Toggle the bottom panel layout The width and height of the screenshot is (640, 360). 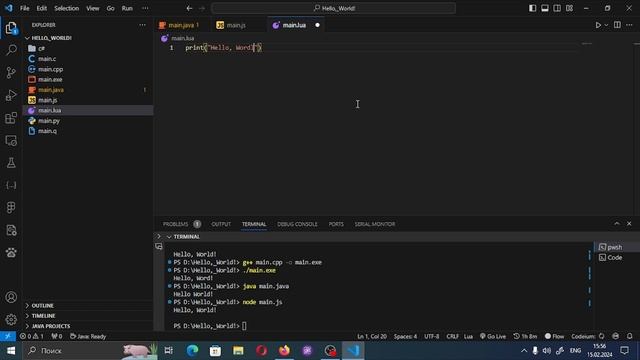[544, 8]
